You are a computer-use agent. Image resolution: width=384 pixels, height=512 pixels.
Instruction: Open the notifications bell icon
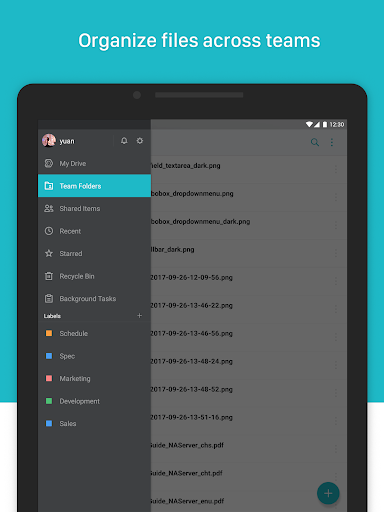pos(124,141)
